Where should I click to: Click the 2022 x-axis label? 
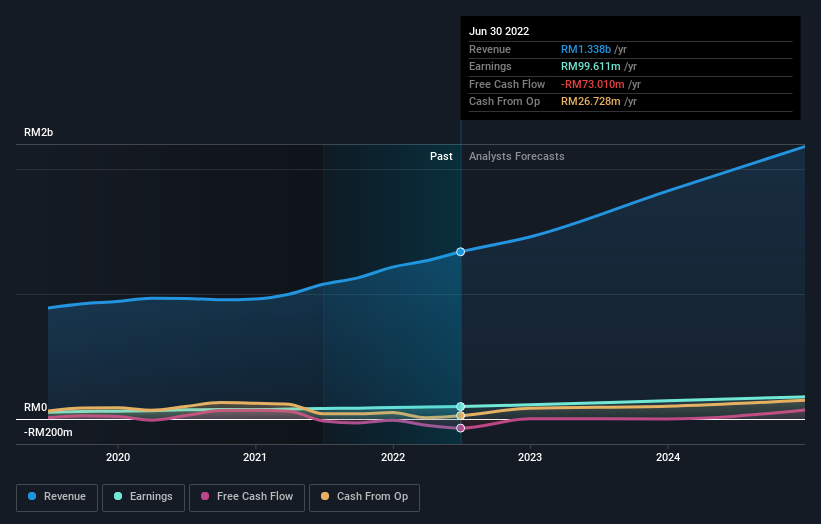[x=393, y=457]
